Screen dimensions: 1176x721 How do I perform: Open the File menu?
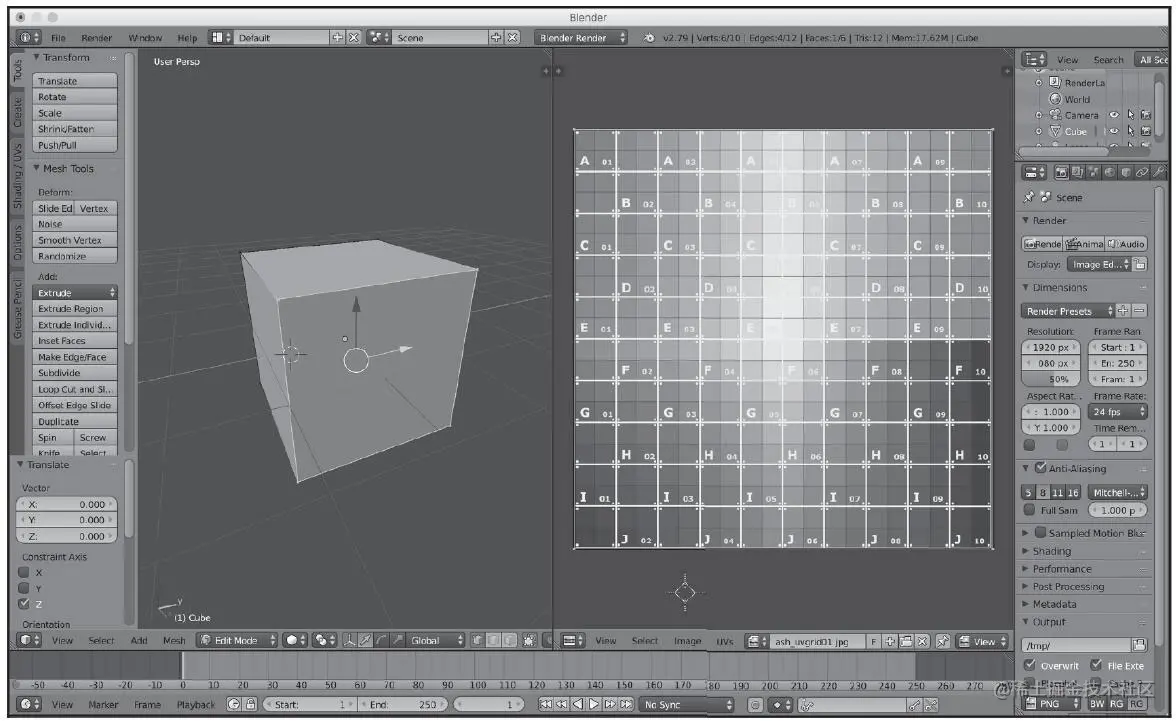58,38
